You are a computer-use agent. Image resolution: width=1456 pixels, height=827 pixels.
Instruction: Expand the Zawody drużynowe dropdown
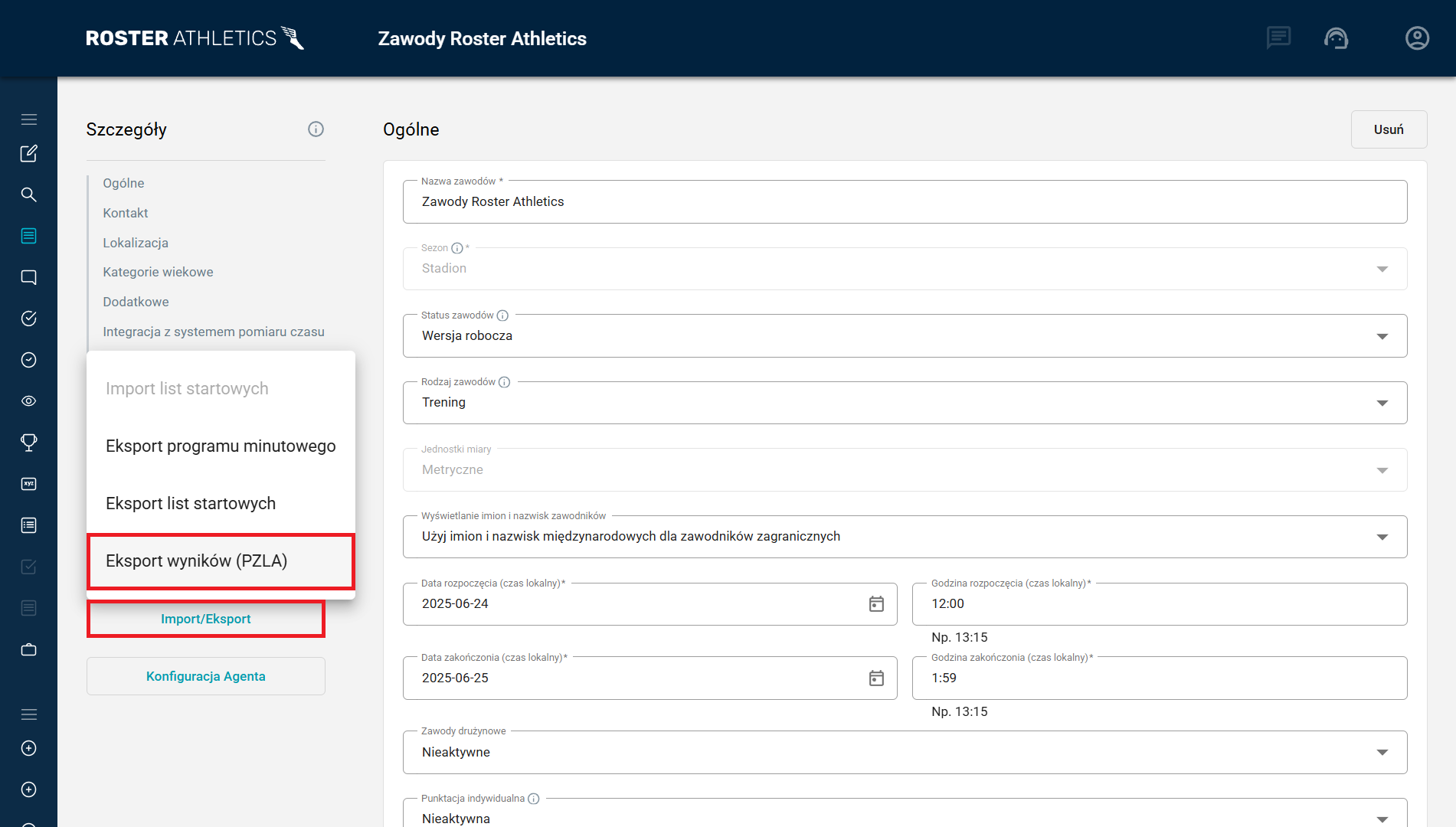905,752
